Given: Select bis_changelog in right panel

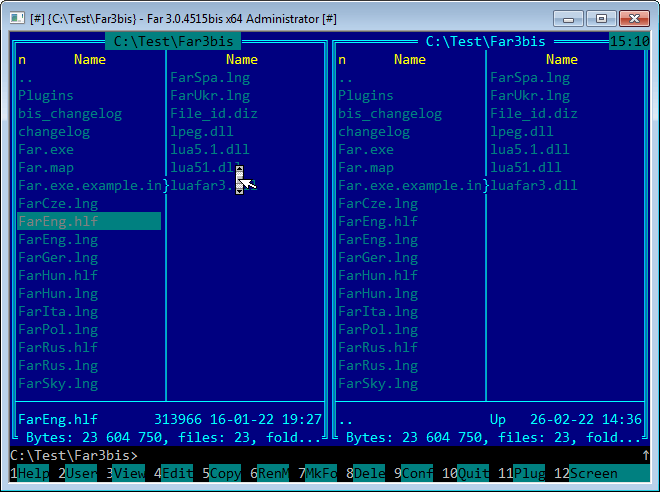Looking at the screenshot, I should click(390, 114).
